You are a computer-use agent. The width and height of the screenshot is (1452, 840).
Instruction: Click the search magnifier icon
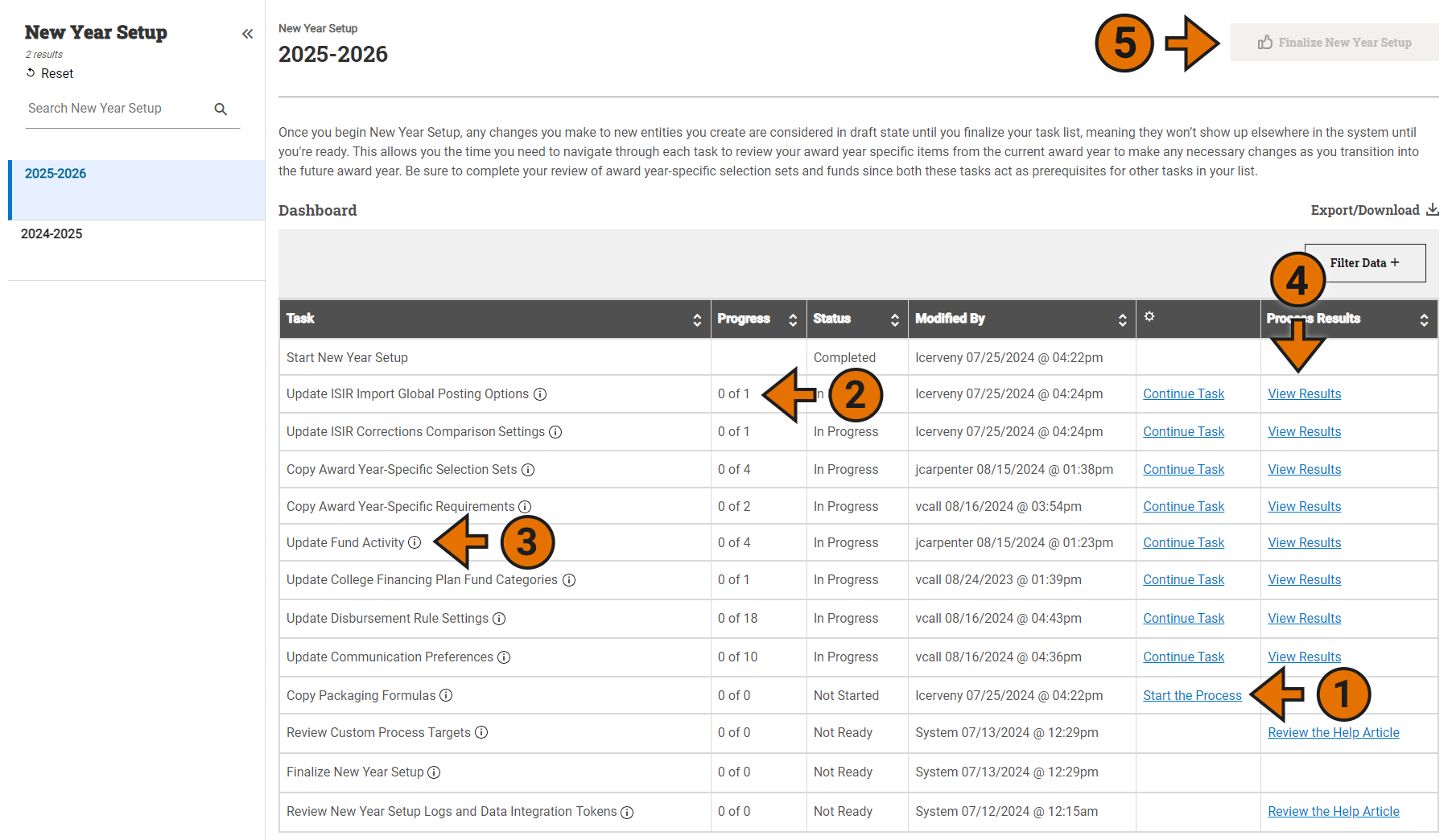pyautogui.click(x=221, y=109)
